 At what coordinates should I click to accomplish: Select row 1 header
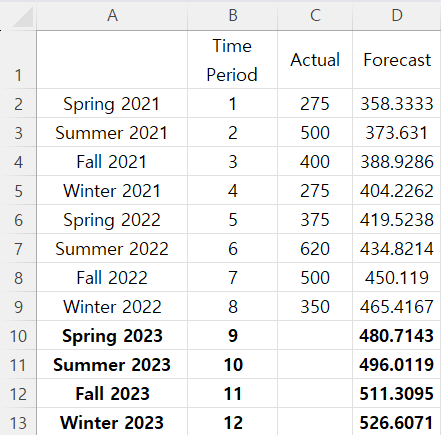tap(18, 60)
